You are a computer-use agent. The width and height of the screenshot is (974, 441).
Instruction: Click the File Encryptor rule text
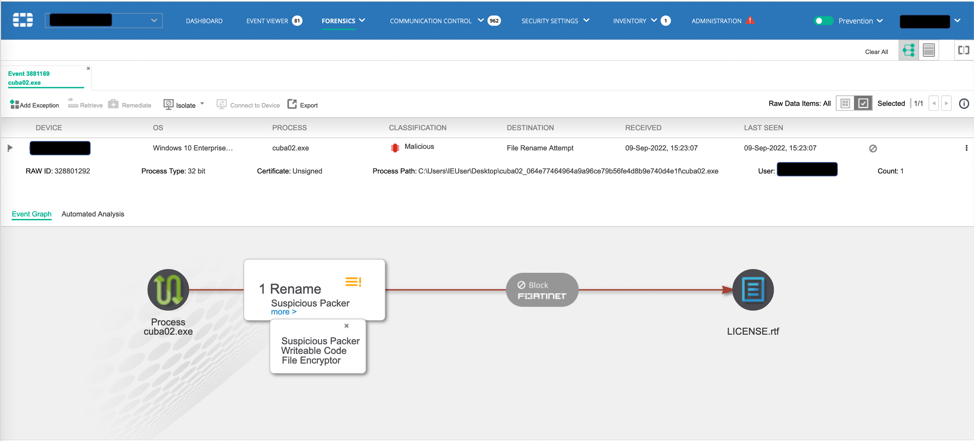311,360
